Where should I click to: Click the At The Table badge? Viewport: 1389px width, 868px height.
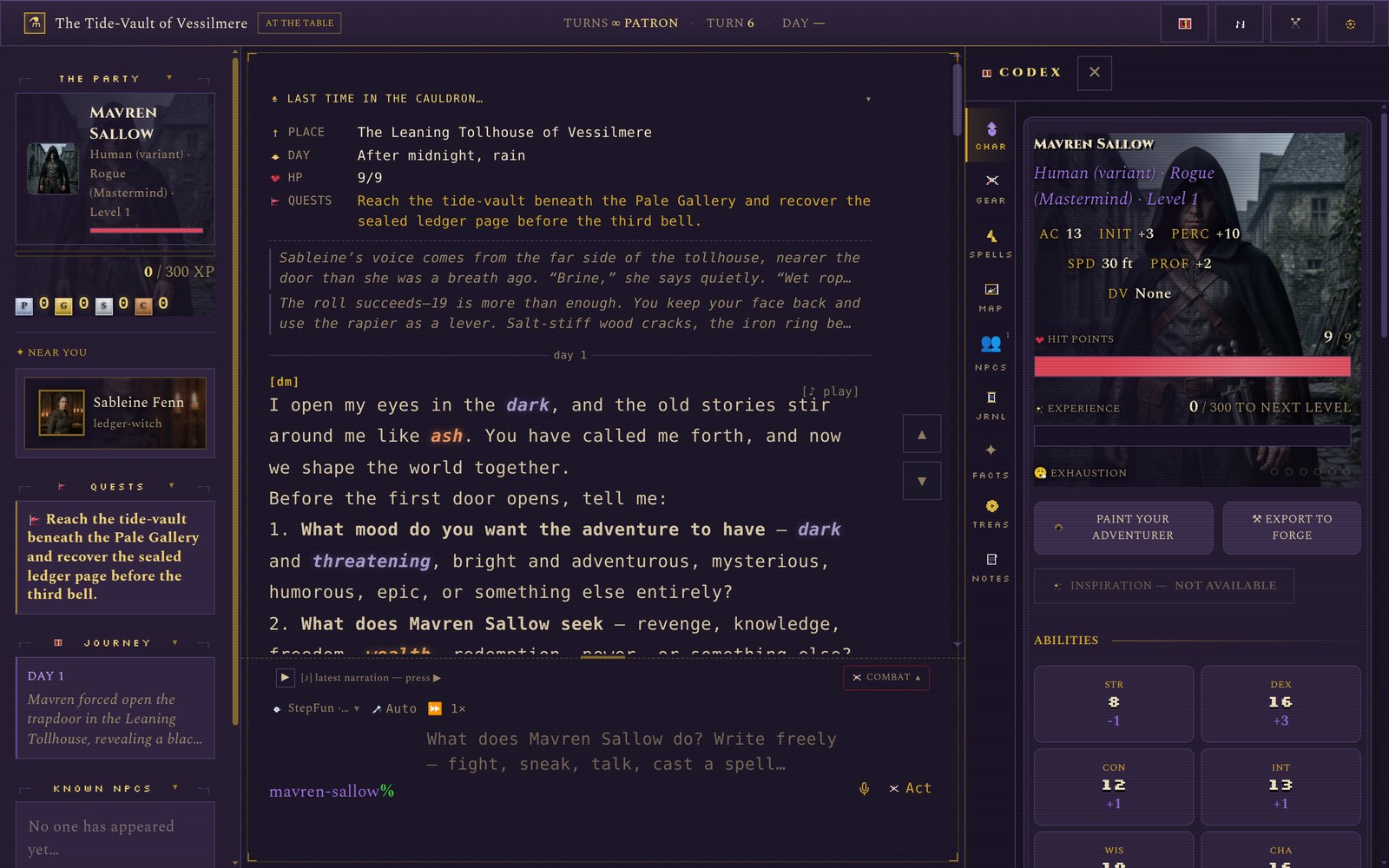[300, 23]
